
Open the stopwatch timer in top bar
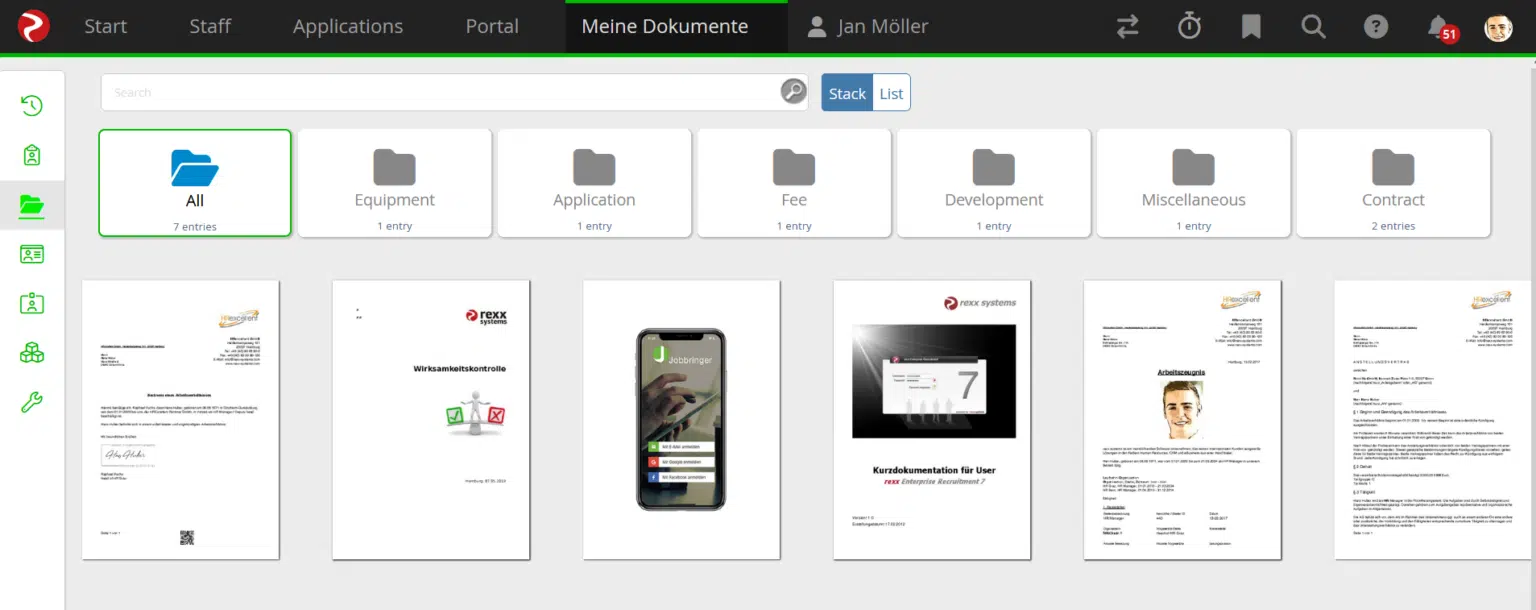[1189, 27]
